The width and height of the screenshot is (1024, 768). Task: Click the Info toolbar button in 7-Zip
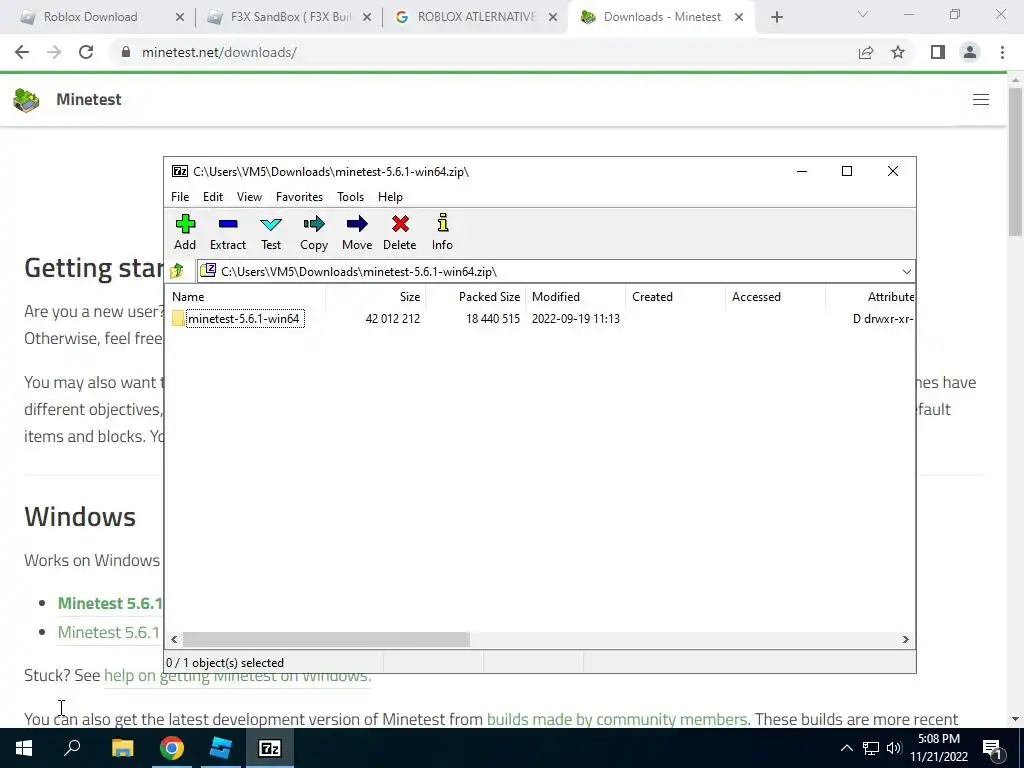(442, 232)
